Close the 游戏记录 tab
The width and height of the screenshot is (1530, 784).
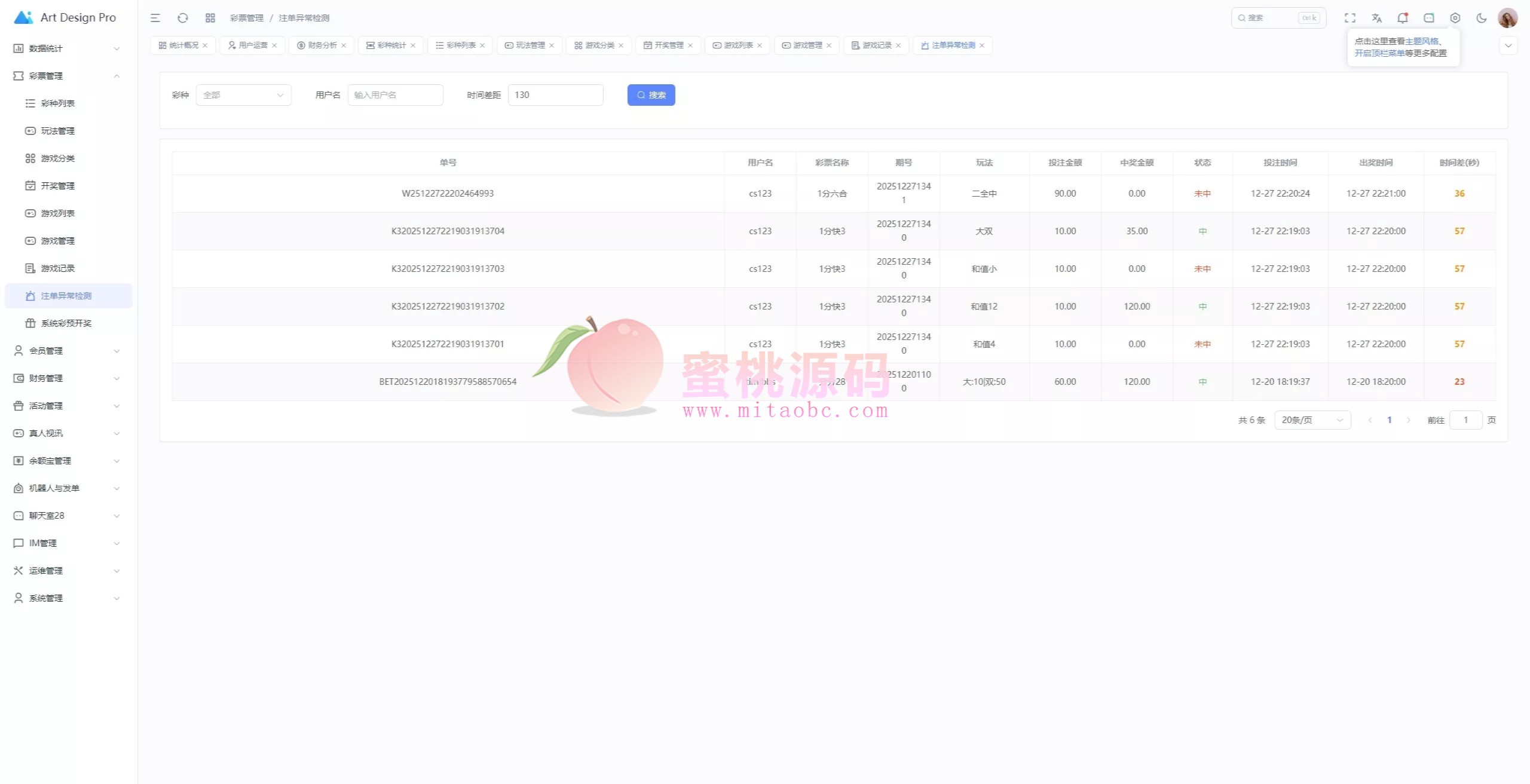[898, 45]
